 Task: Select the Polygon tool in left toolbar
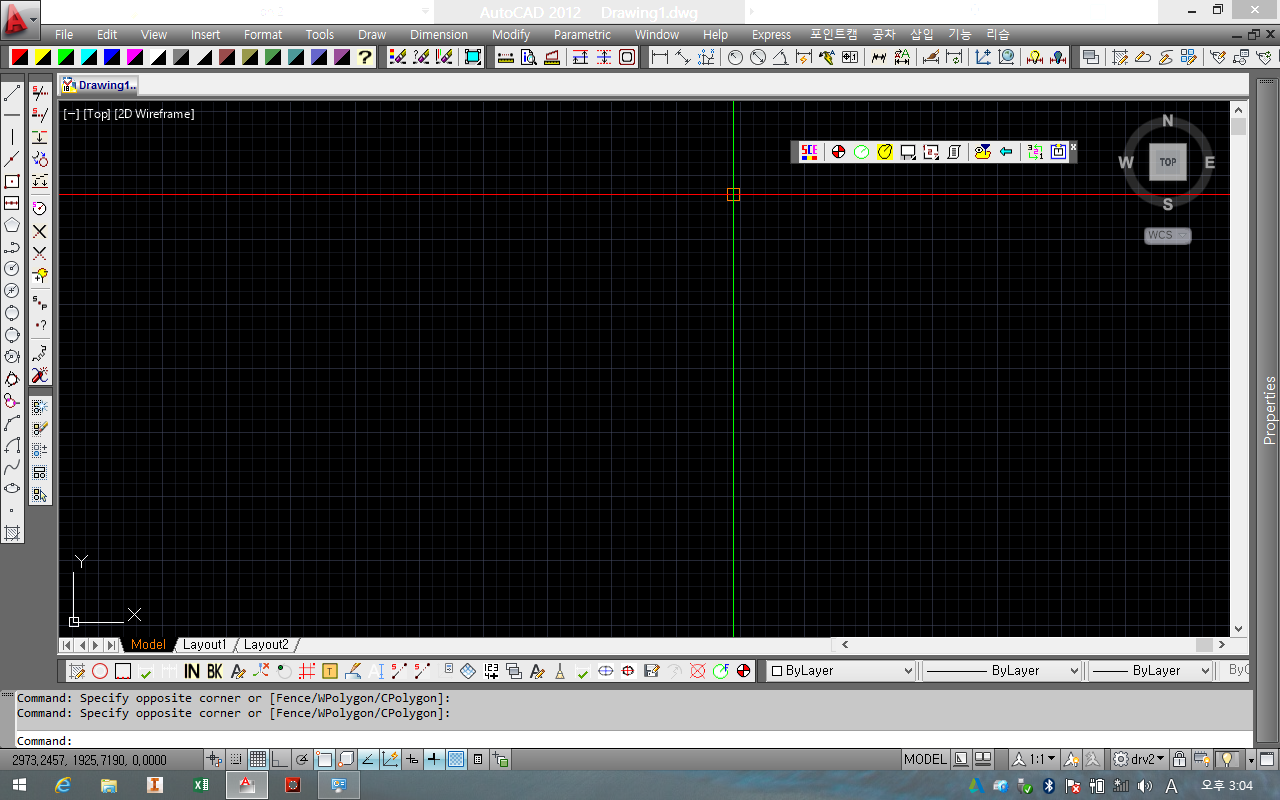tap(12, 225)
